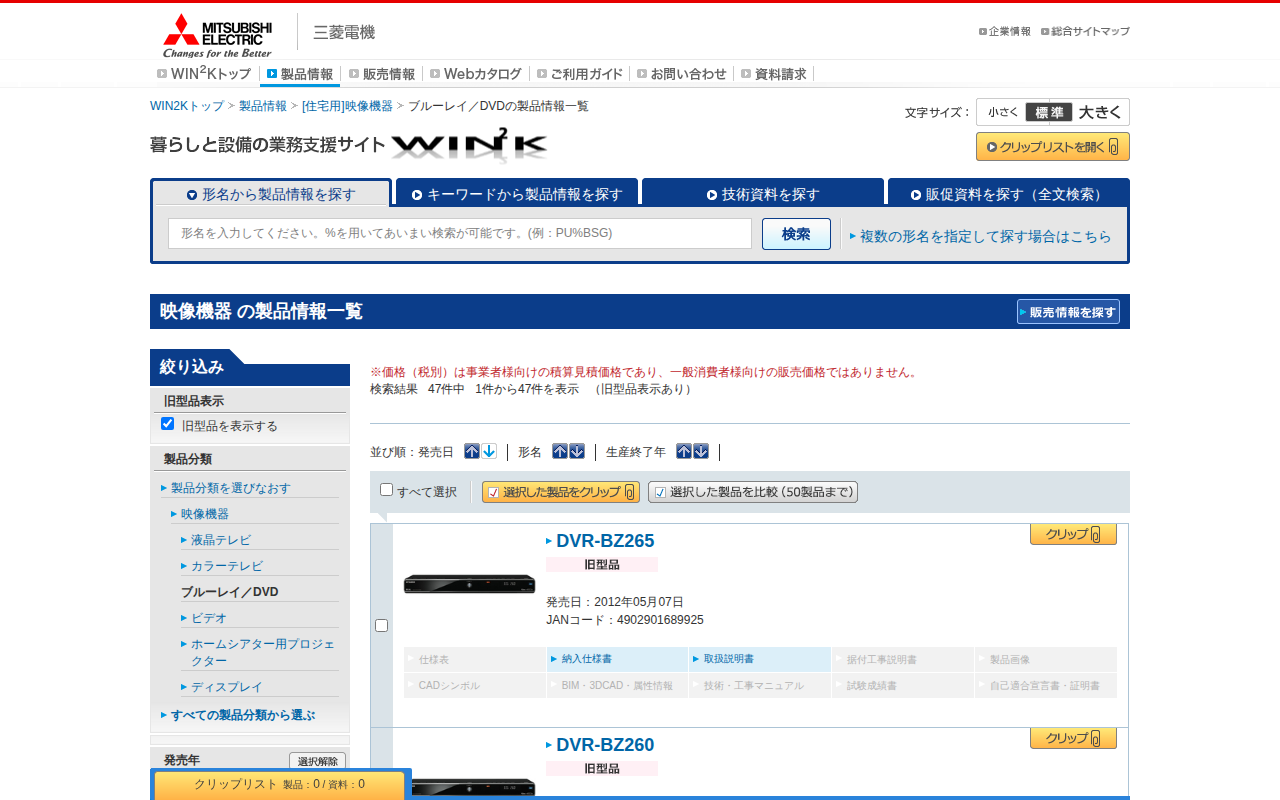Sort by 生産終了年 ascending arrow

(x=684, y=452)
